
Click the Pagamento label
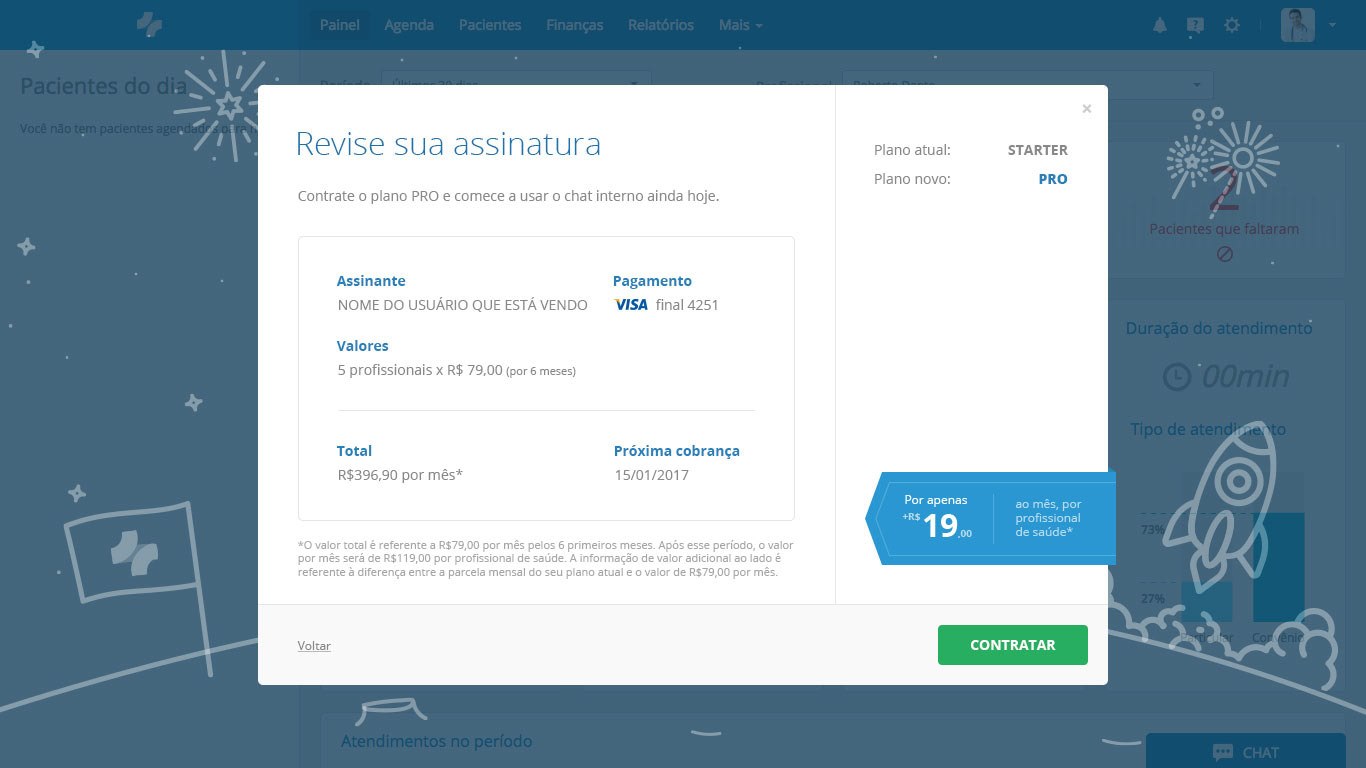tap(652, 281)
